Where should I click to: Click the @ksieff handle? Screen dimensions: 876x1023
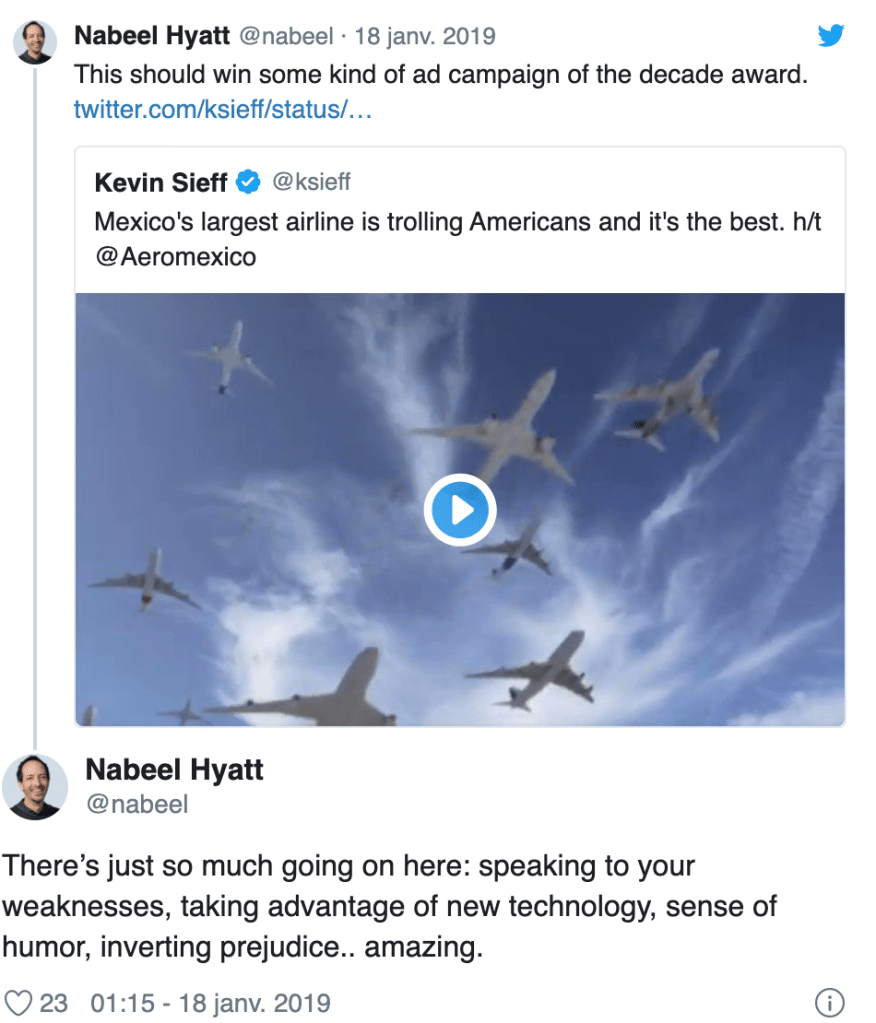tap(311, 182)
